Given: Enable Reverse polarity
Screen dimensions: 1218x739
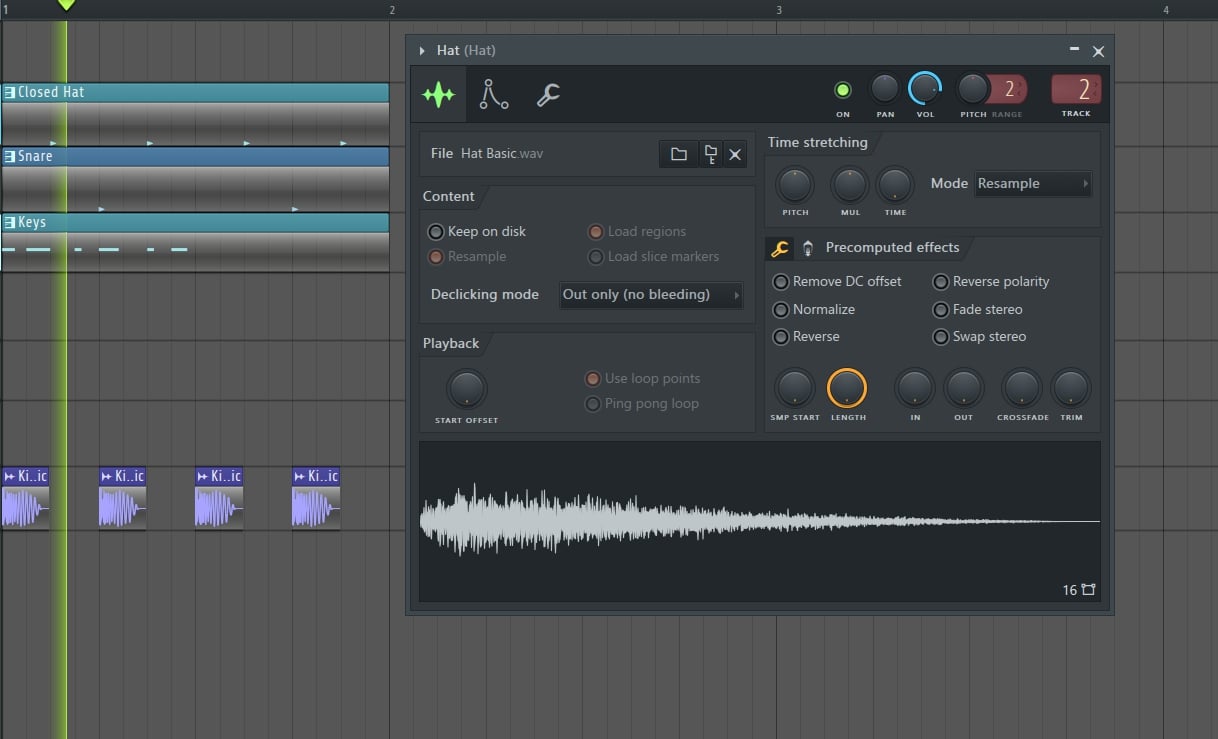Looking at the screenshot, I should point(941,282).
